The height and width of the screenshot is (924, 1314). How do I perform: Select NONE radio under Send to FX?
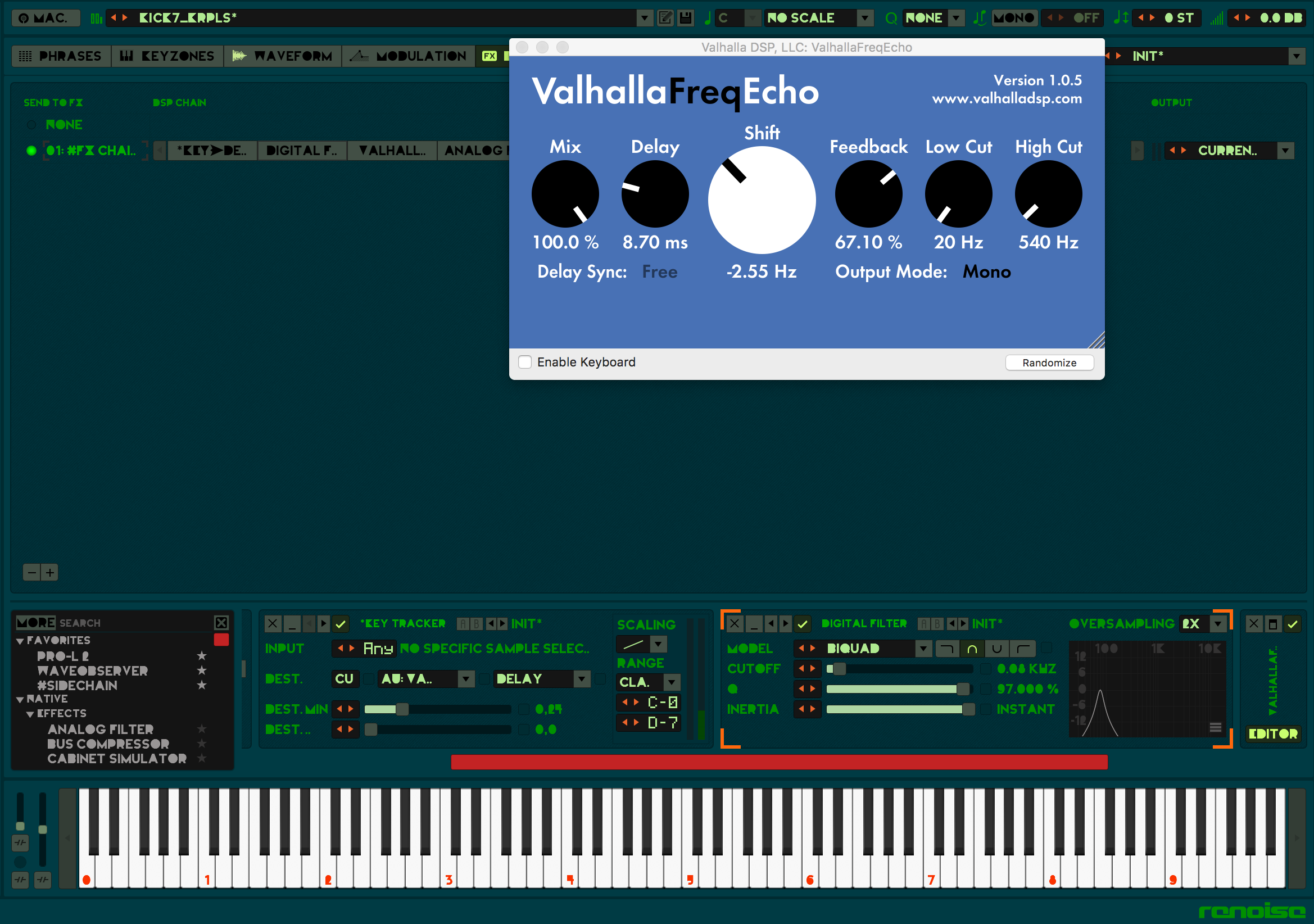point(31,125)
